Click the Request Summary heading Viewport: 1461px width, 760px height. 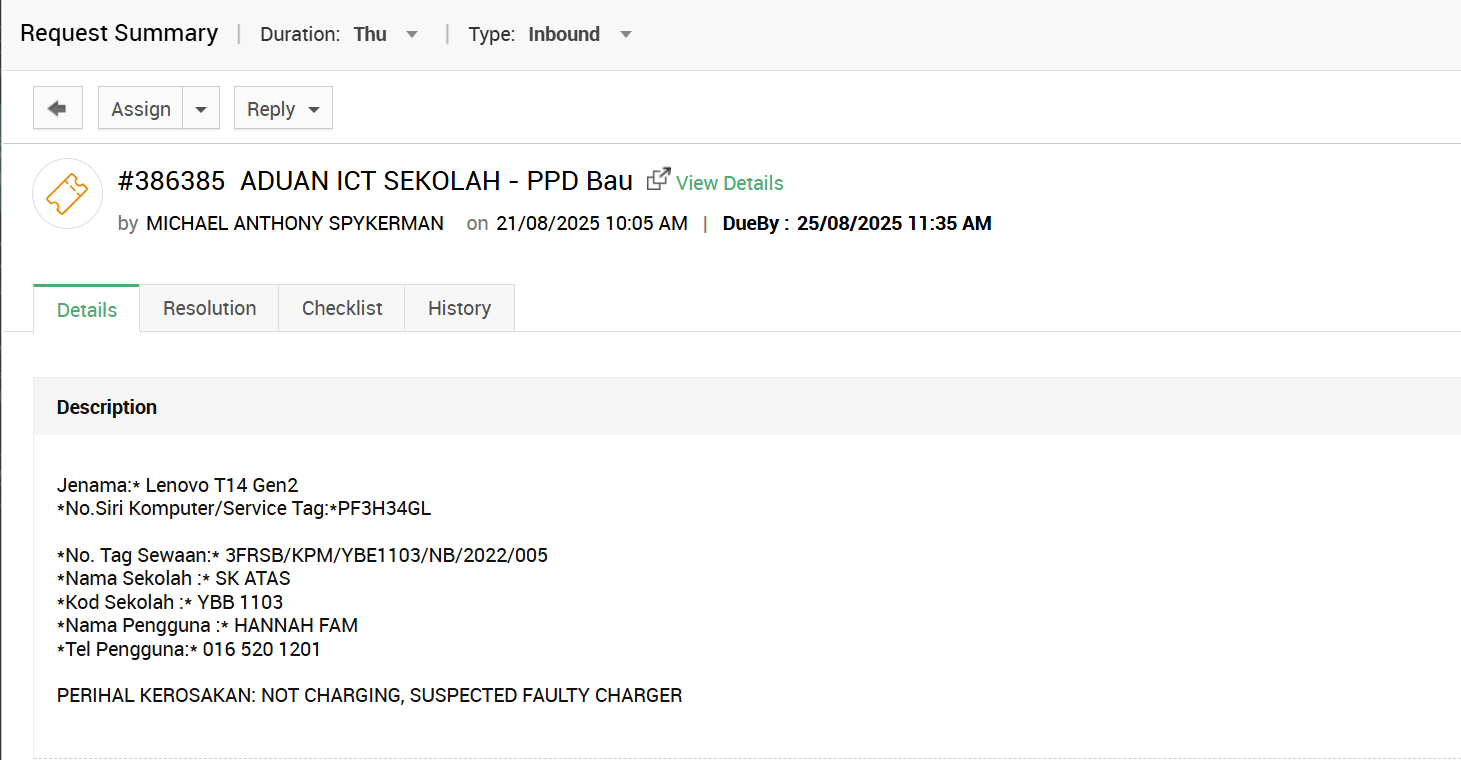pos(119,33)
